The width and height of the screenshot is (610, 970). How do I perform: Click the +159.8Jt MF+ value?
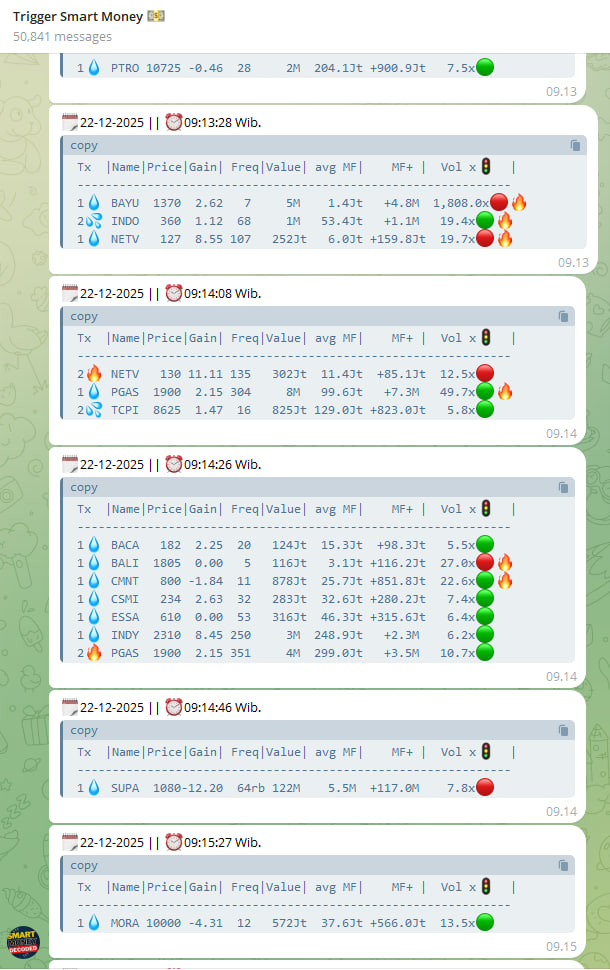(398, 239)
